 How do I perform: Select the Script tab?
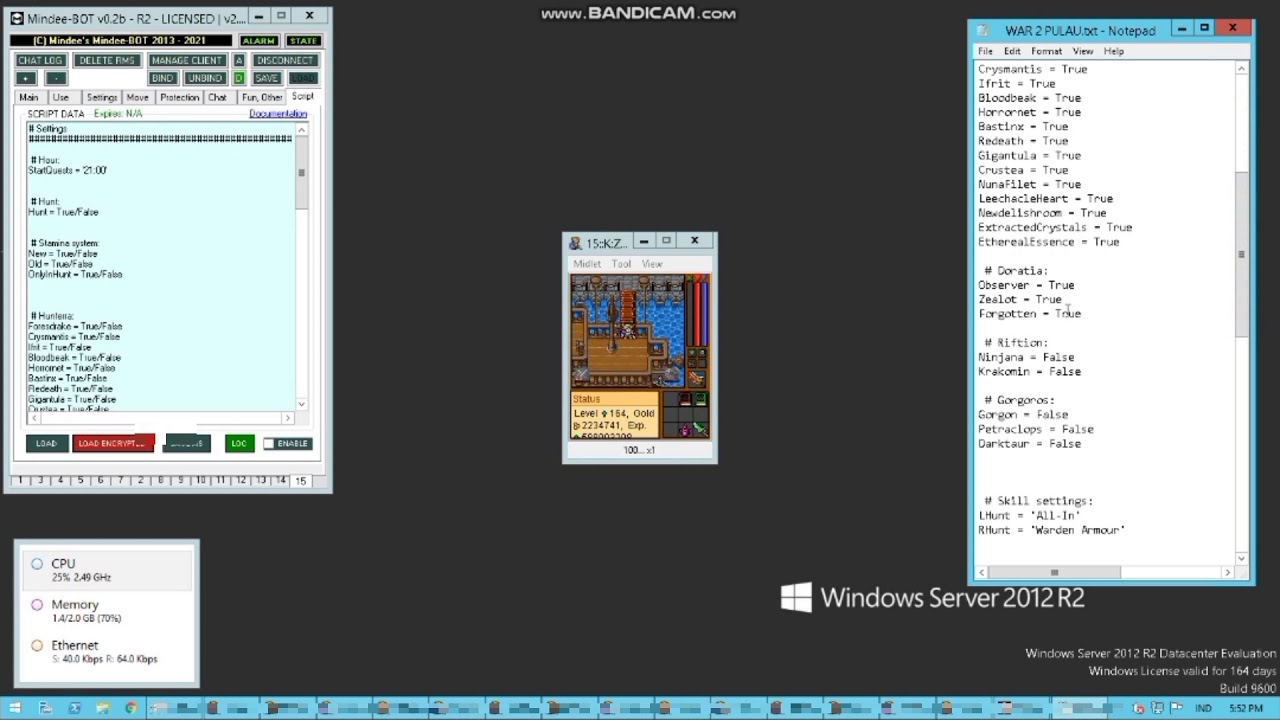pyautogui.click(x=302, y=97)
